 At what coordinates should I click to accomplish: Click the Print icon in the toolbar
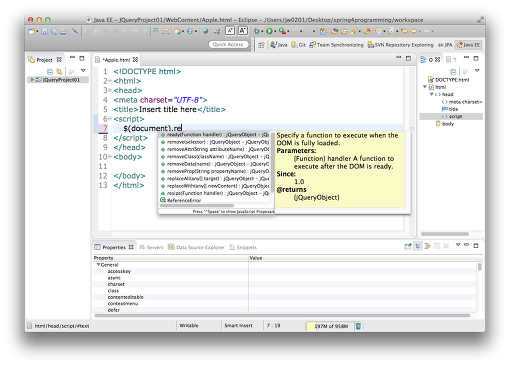tap(63, 31)
